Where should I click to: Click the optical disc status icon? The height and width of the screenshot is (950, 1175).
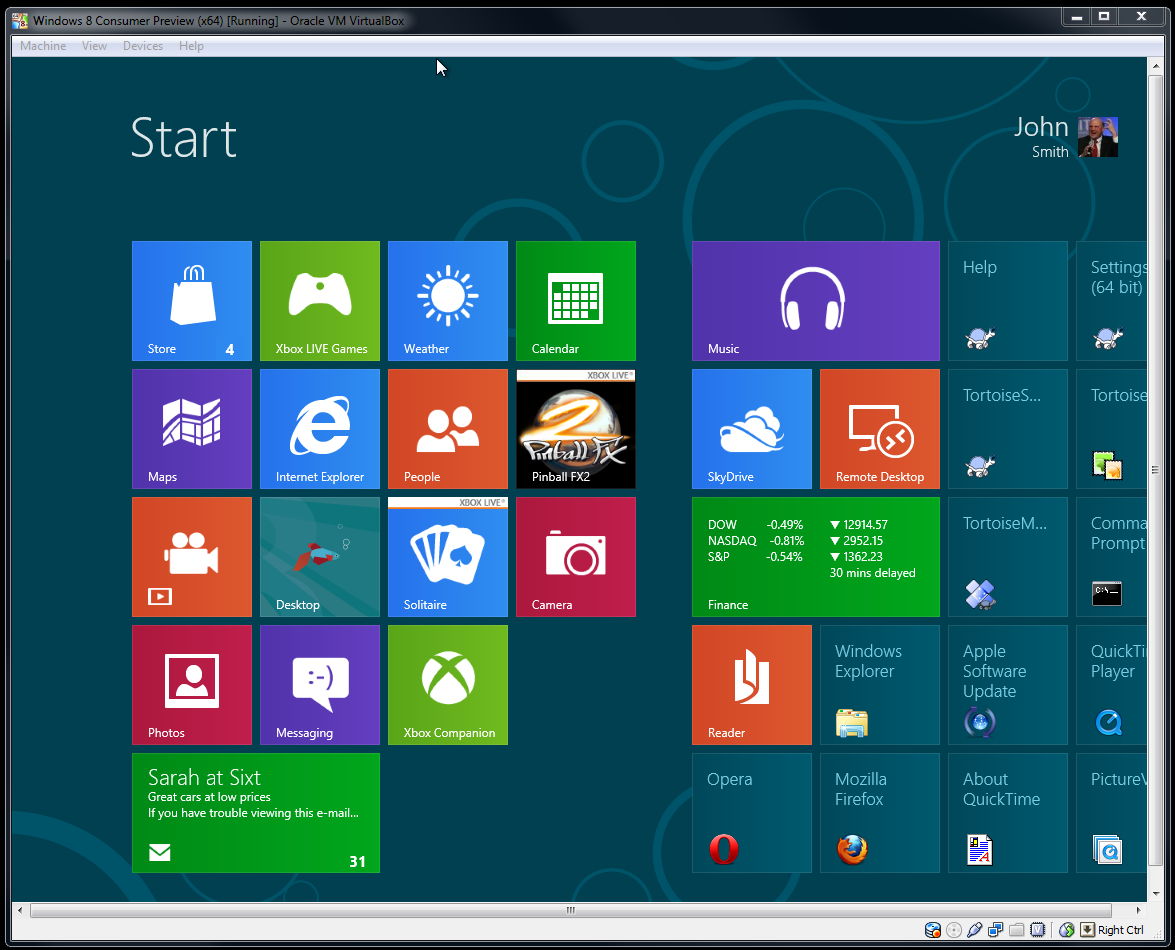point(954,930)
